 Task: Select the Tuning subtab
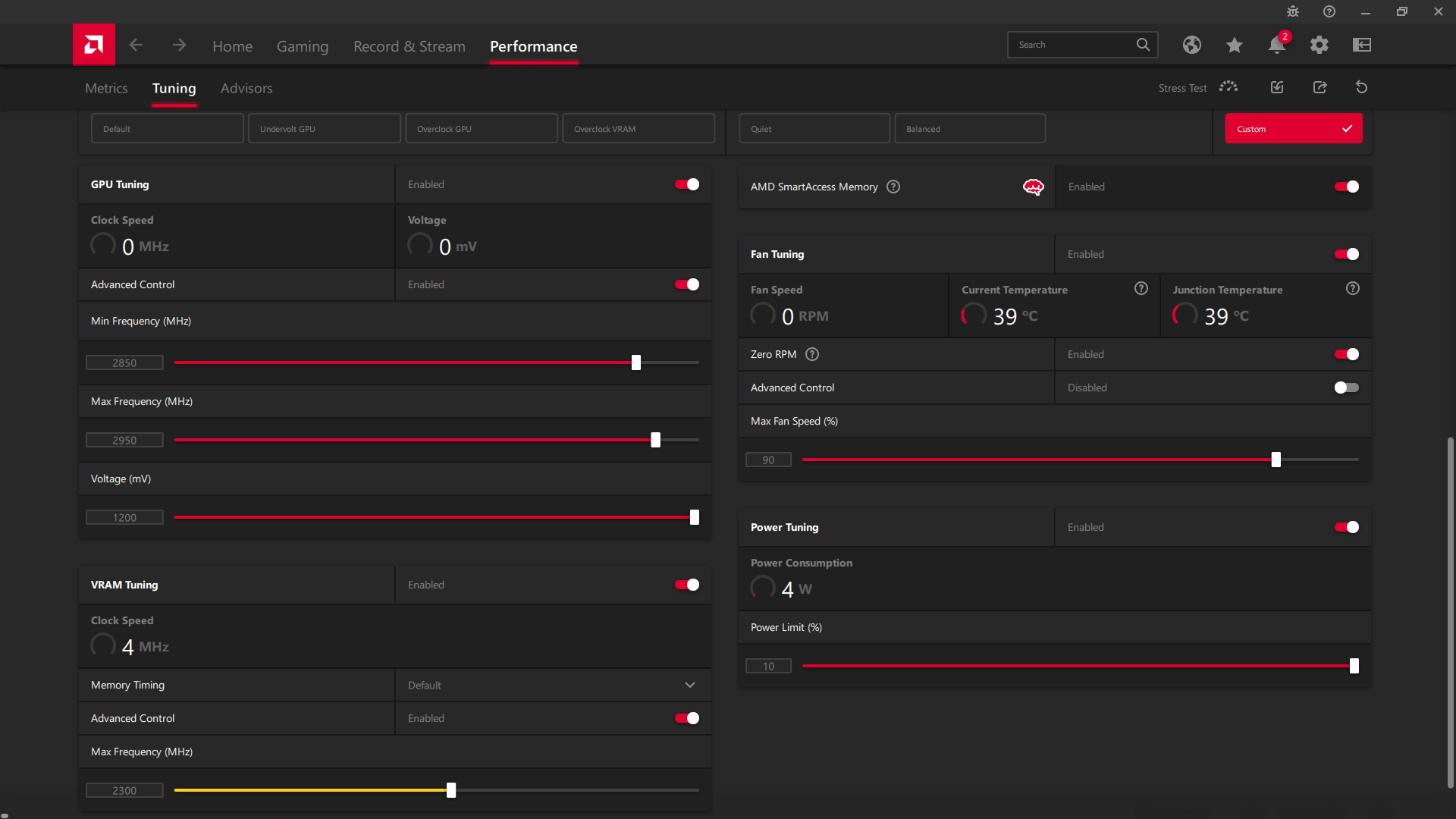point(174,88)
